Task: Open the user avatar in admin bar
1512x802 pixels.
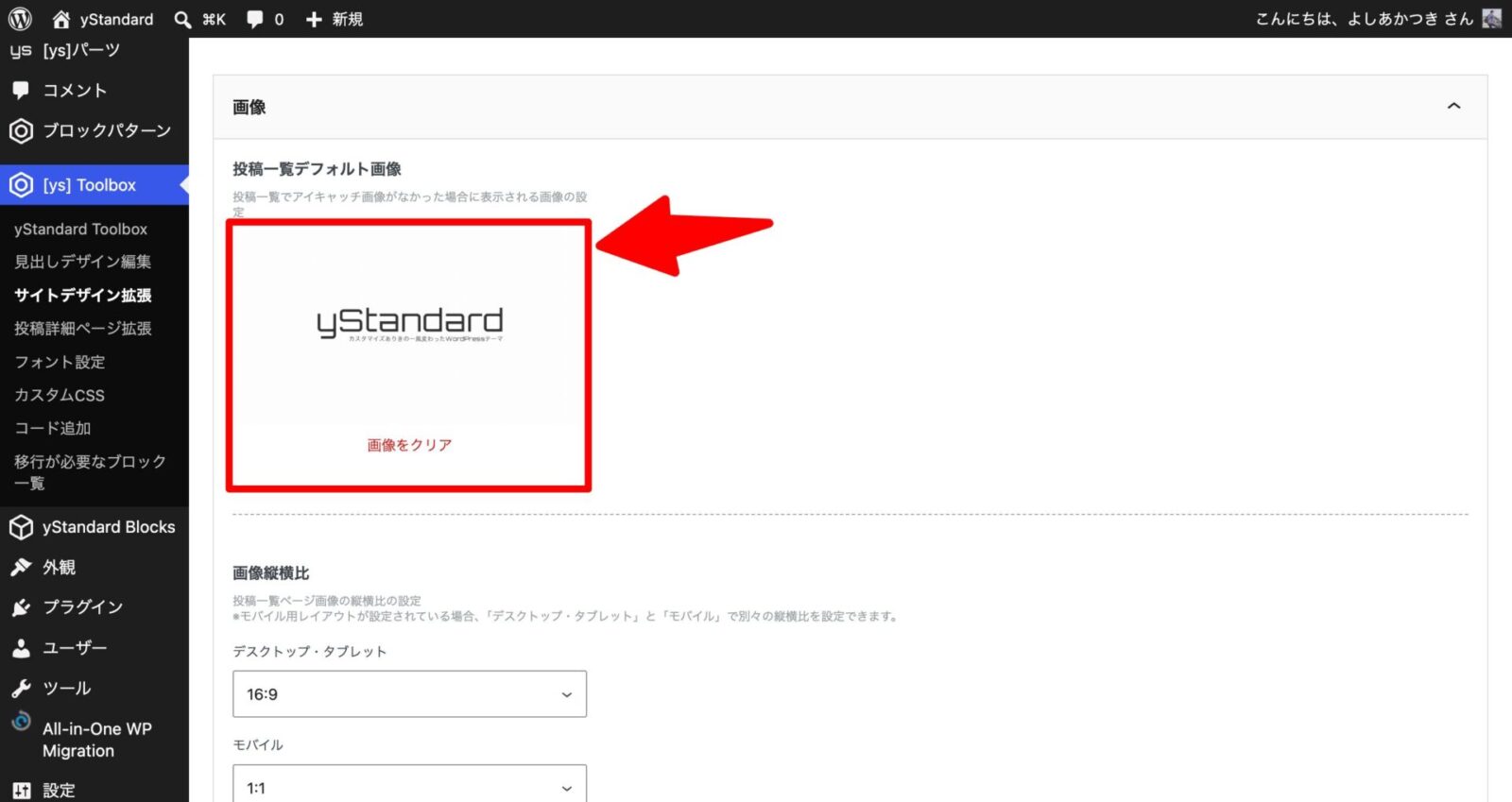Action: pos(1492,19)
